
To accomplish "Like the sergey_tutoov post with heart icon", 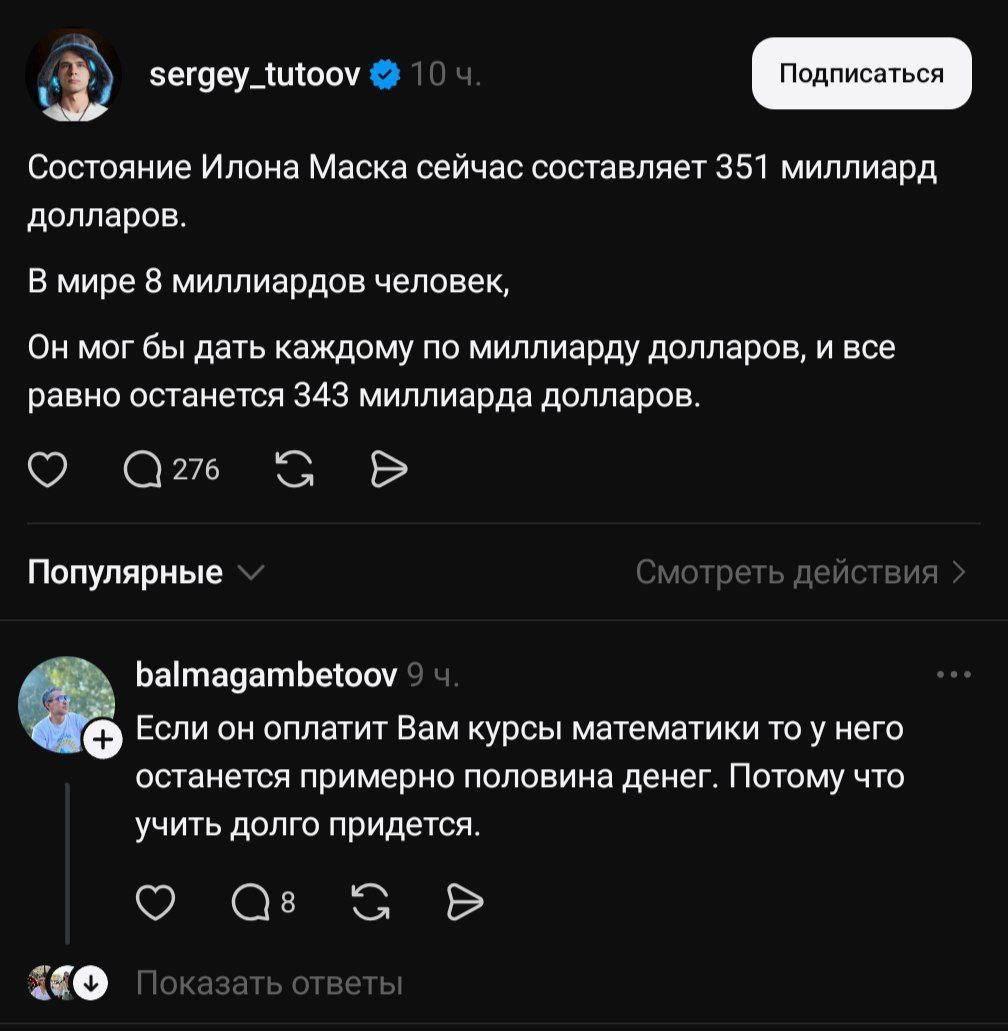I will point(47,469).
